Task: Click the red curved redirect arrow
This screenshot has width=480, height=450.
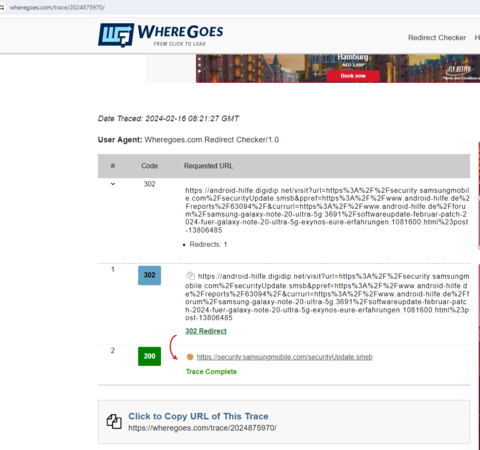Action: 173,347
